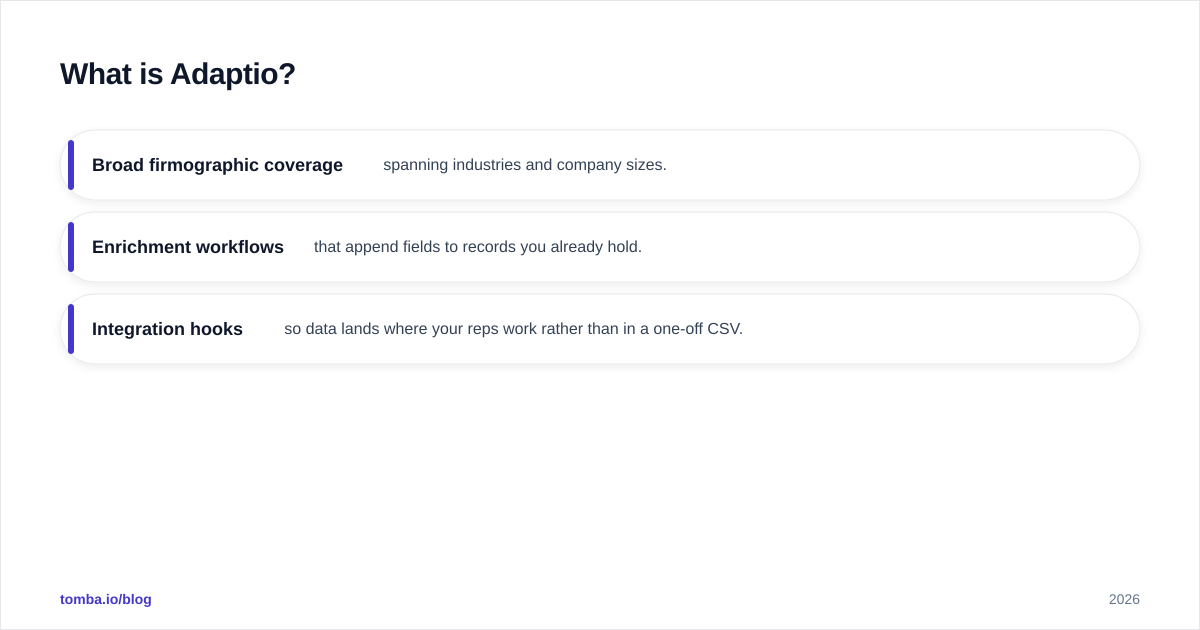This screenshot has width=1200, height=630.
Task: Click the purple accent bar beside Integration hooks
Action: pyautogui.click(x=71, y=329)
